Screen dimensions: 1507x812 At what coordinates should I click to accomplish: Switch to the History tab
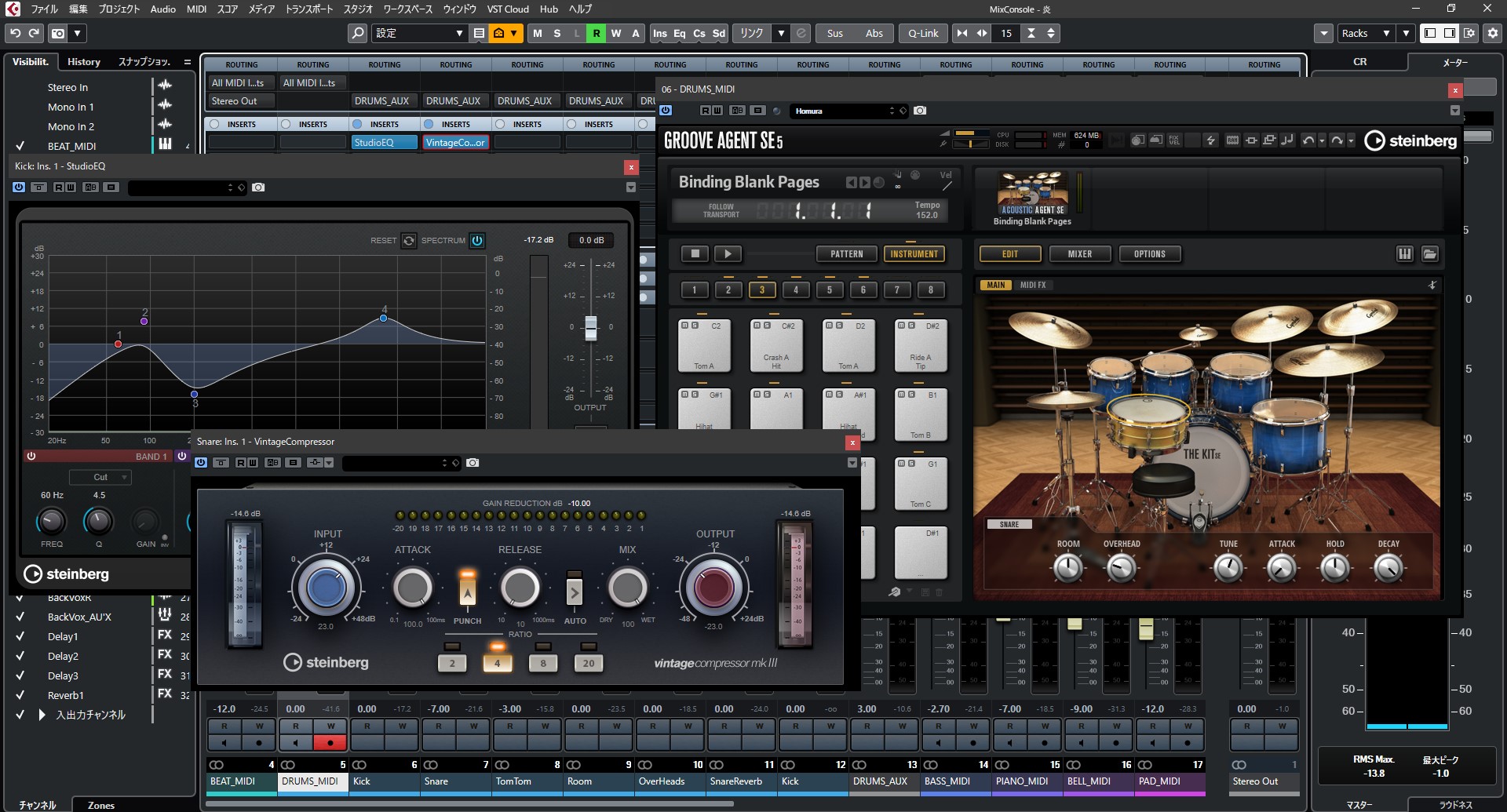point(84,61)
